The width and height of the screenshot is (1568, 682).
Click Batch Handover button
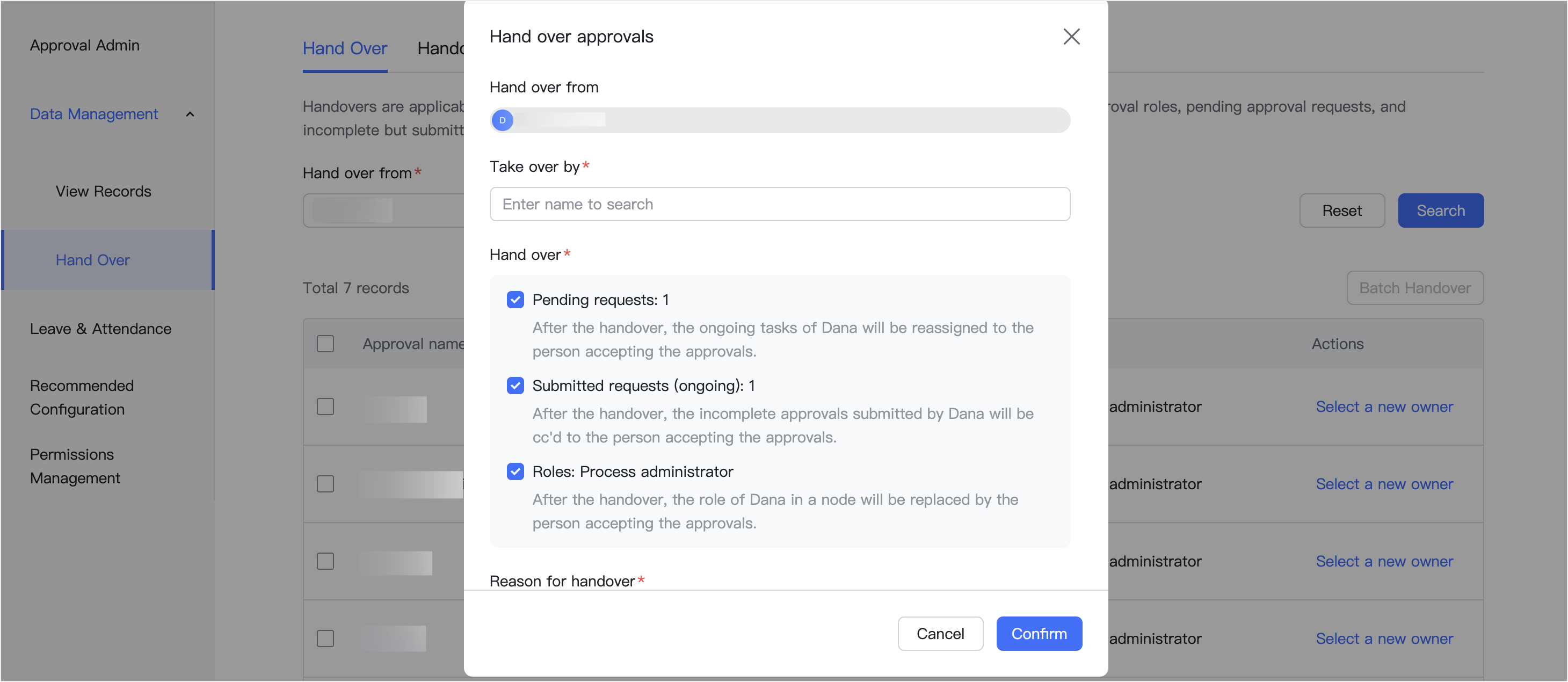(x=1414, y=288)
